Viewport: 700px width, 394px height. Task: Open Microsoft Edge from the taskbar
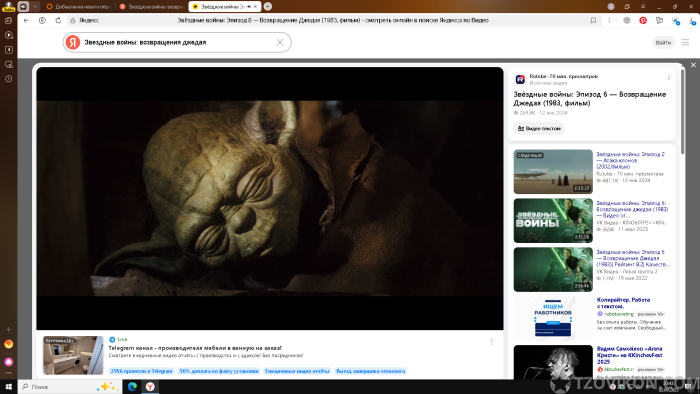point(132,386)
